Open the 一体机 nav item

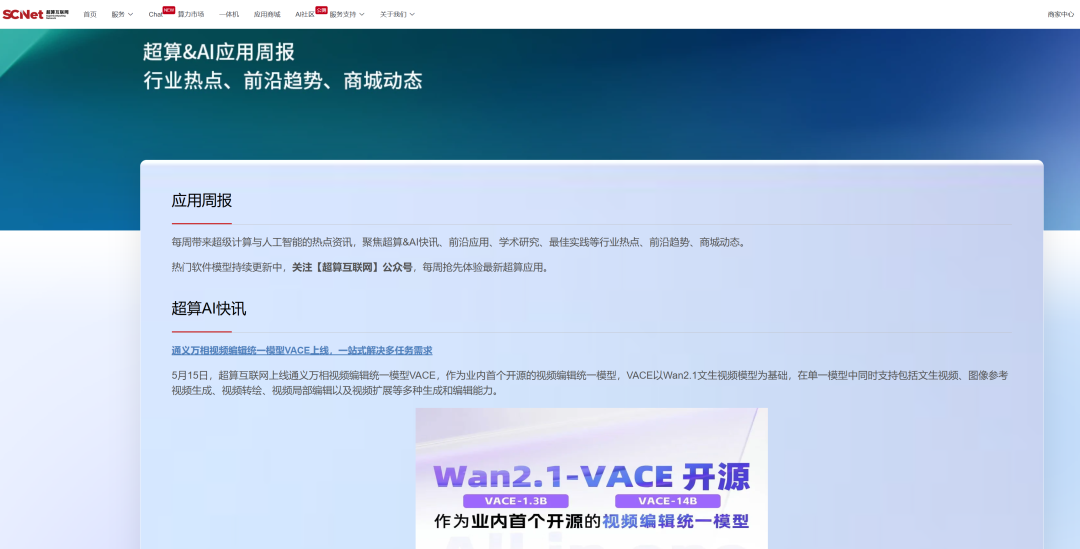(x=229, y=14)
